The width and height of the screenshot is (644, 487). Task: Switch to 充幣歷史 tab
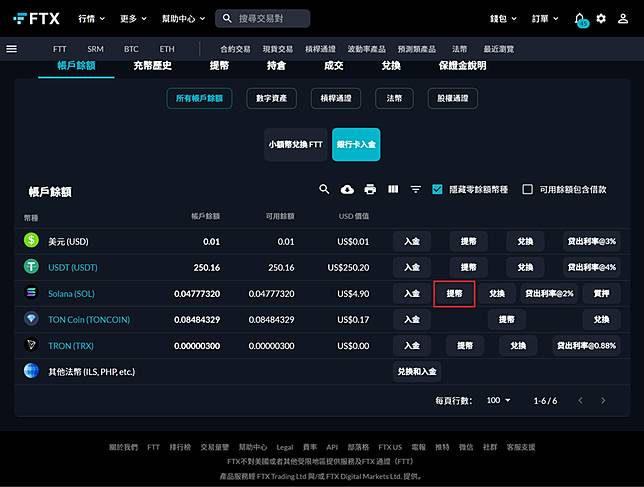point(152,66)
